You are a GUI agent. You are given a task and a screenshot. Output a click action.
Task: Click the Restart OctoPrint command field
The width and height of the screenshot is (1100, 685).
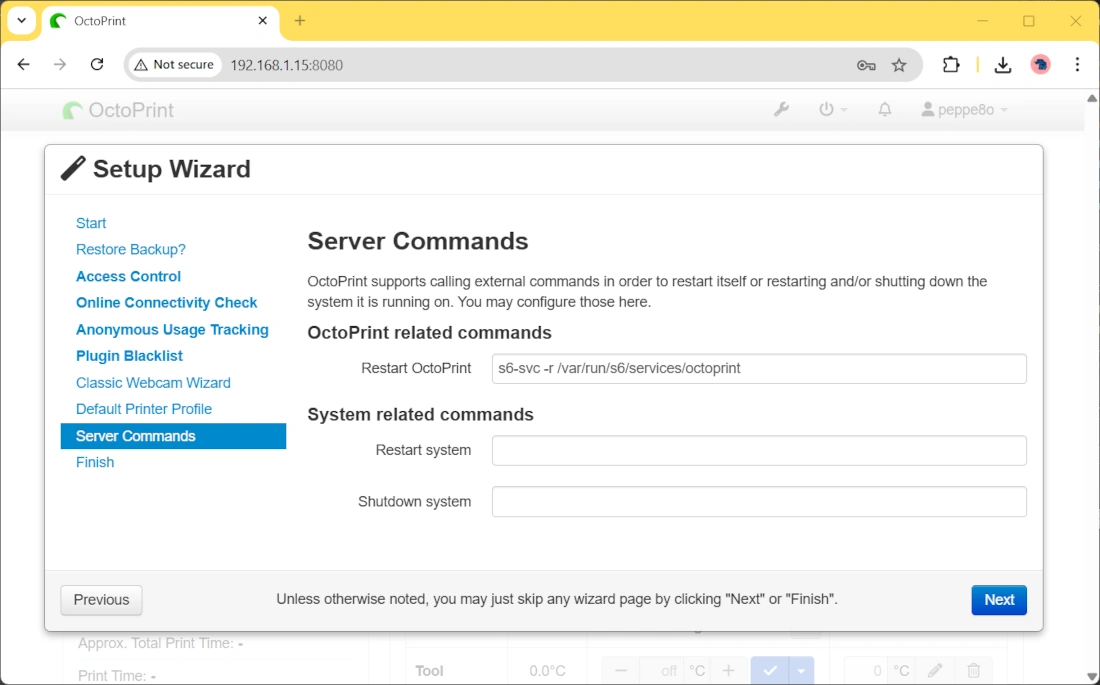[x=759, y=368]
